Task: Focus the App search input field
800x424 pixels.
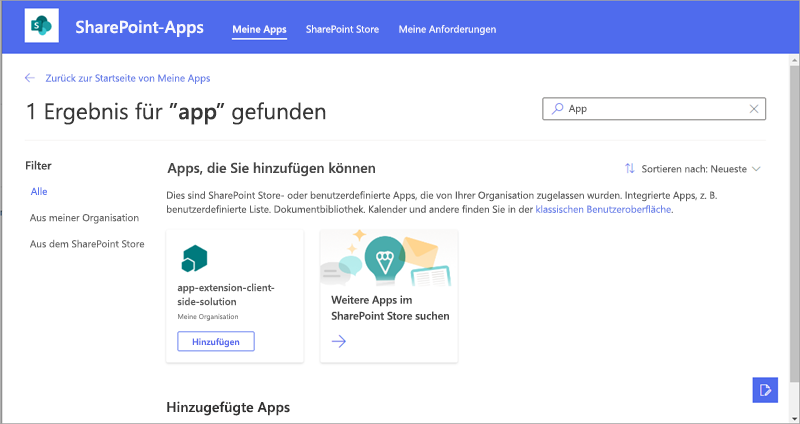Action: (x=654, y=109)
